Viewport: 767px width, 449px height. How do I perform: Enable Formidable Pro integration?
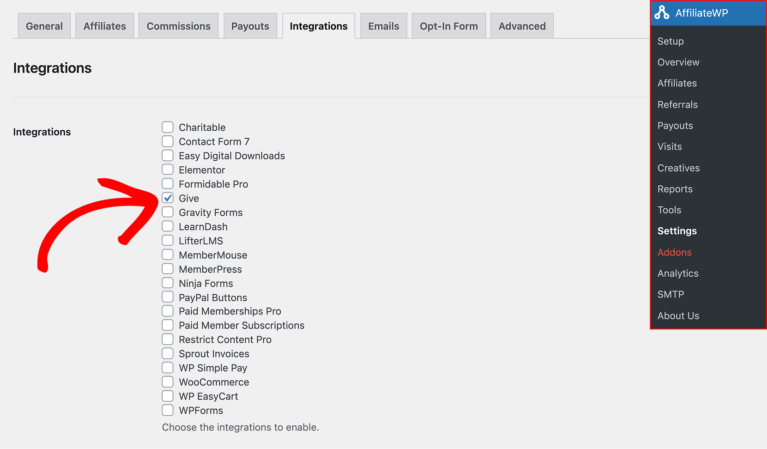(168, 184)
